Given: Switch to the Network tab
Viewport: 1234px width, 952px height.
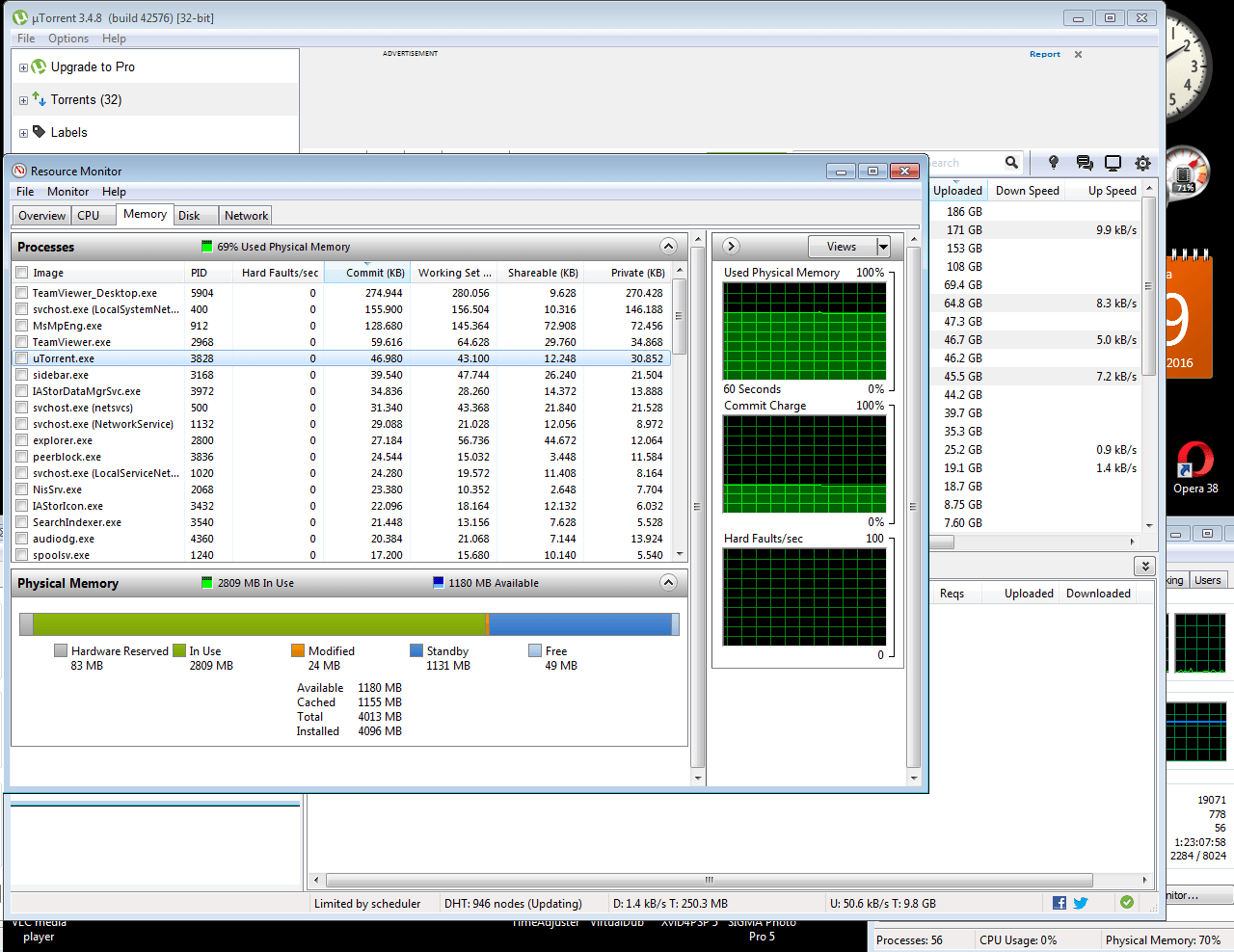Looking at the screenshot, I should point(246,216).
